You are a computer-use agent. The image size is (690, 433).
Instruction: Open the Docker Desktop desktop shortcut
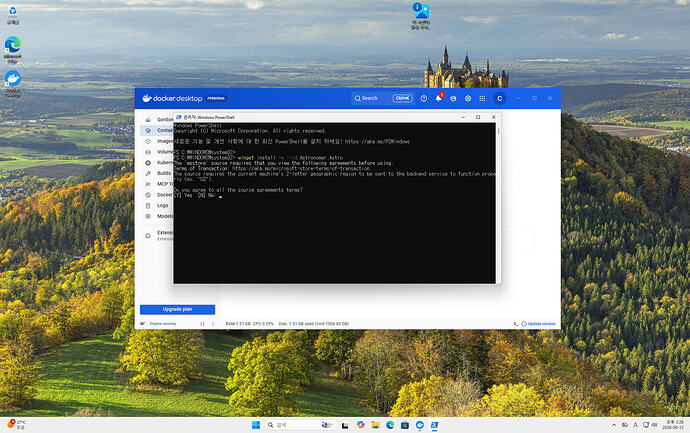(13, 84)
